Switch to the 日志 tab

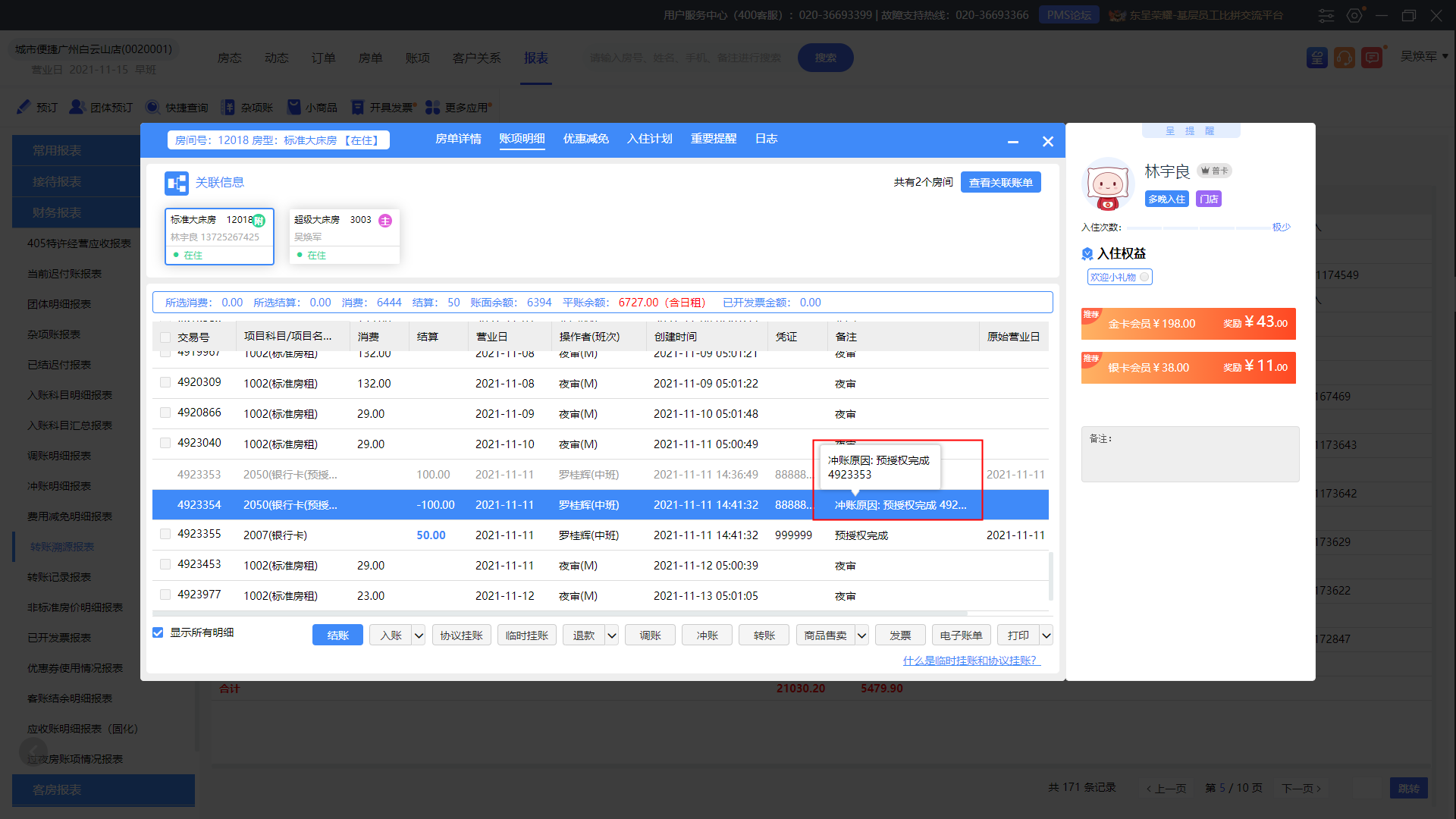(x=766, y=139)
